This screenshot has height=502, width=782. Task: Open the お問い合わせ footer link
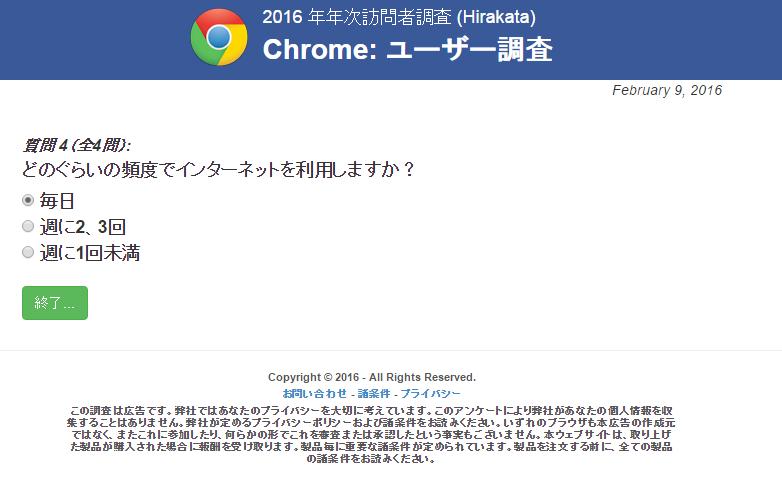click(x=315, y=394)
